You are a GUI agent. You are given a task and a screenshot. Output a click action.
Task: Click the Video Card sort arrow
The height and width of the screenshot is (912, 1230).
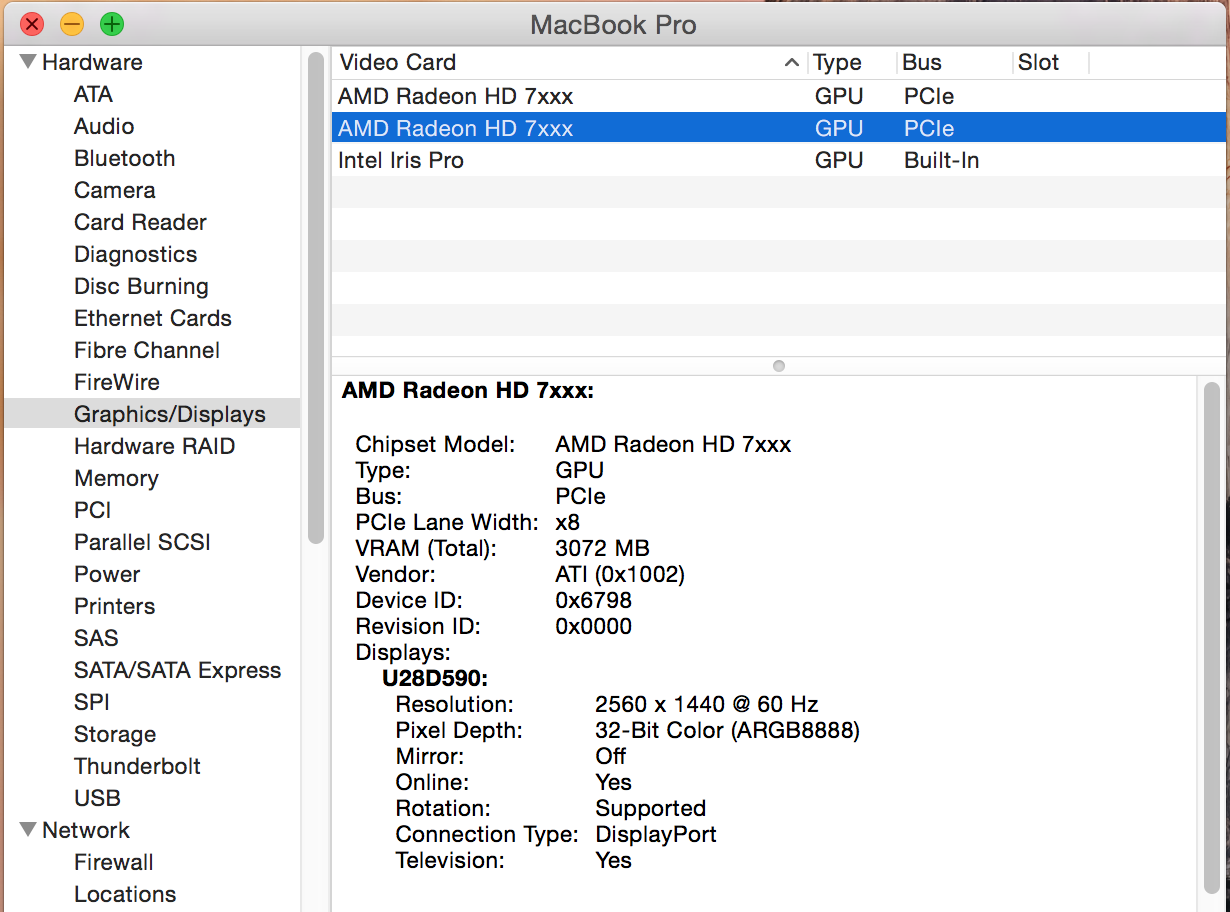(792, 62)
